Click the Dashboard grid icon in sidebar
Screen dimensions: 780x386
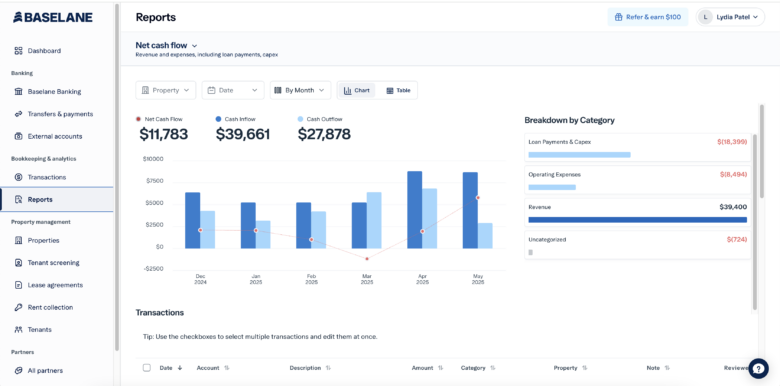coord(18,51)
